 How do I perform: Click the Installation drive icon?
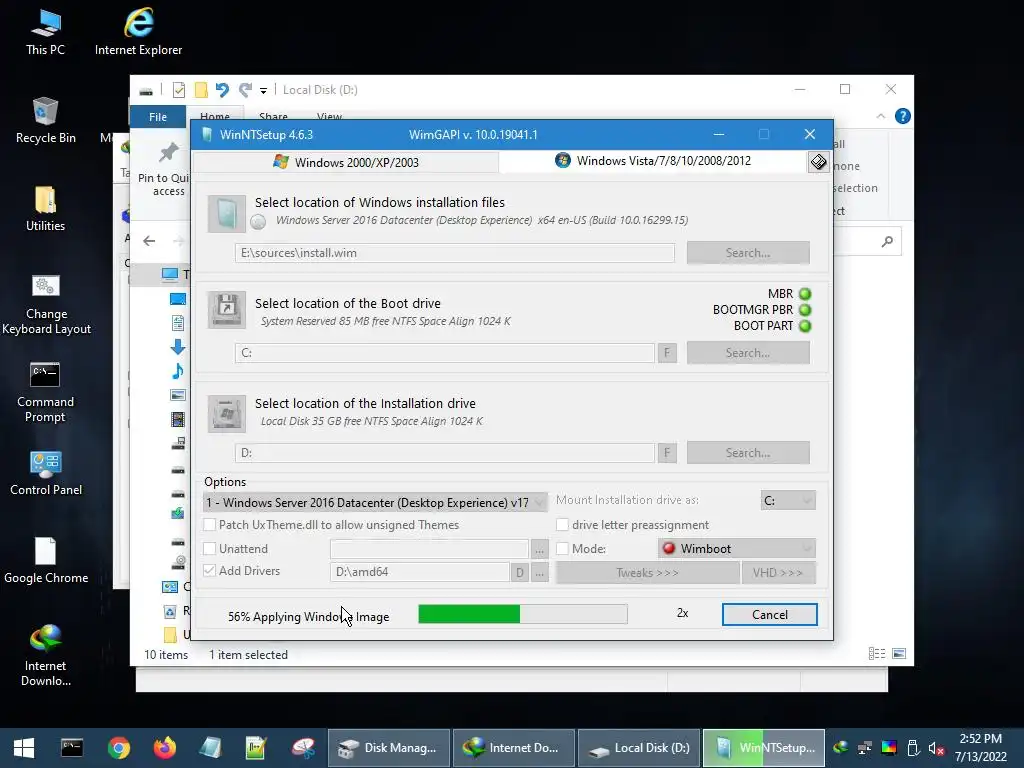click(x=227, y=413)
